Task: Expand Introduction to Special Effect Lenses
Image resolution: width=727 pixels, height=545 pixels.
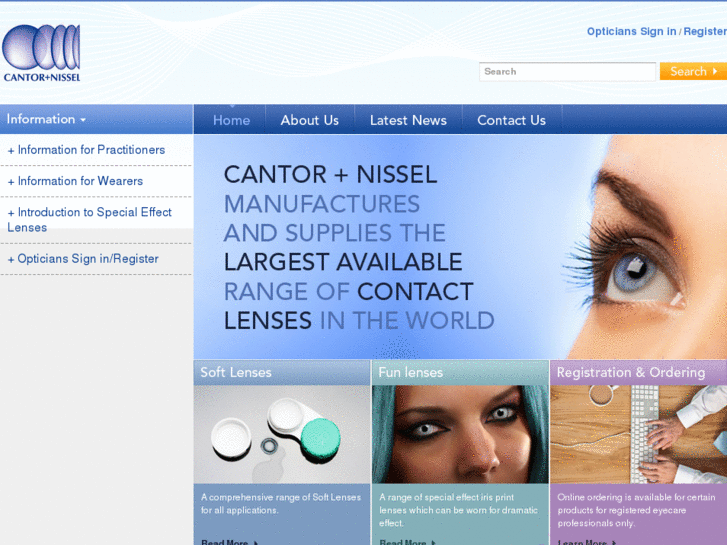Action: 89,220
